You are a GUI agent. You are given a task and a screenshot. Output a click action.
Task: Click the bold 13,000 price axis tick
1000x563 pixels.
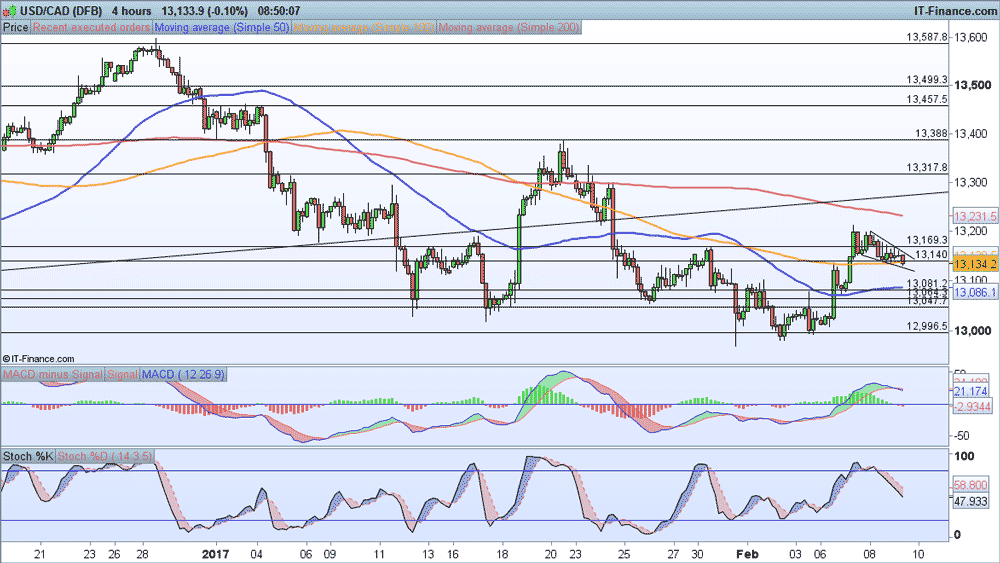[973, 331]
